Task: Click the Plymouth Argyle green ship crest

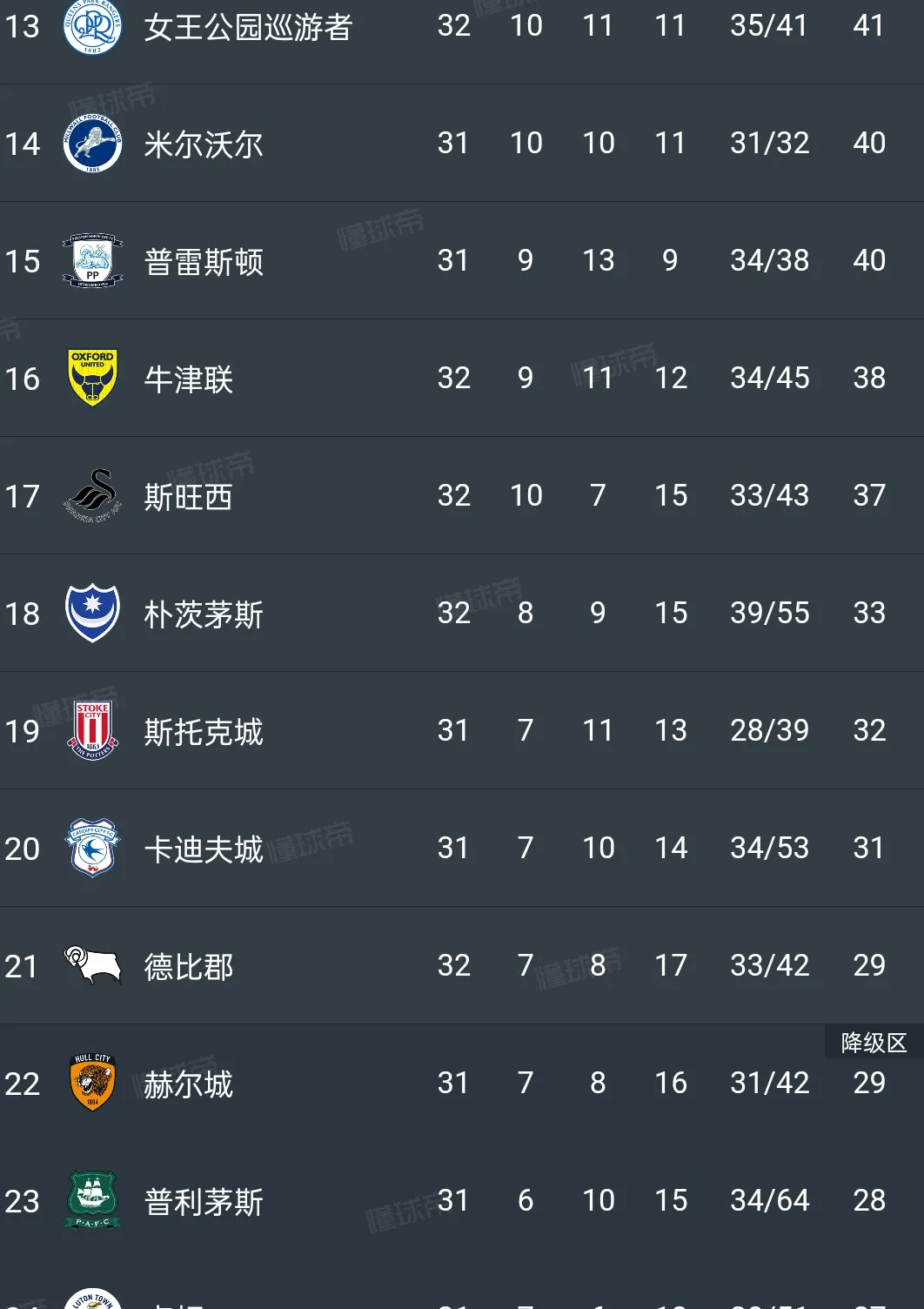Action: 92,1200
